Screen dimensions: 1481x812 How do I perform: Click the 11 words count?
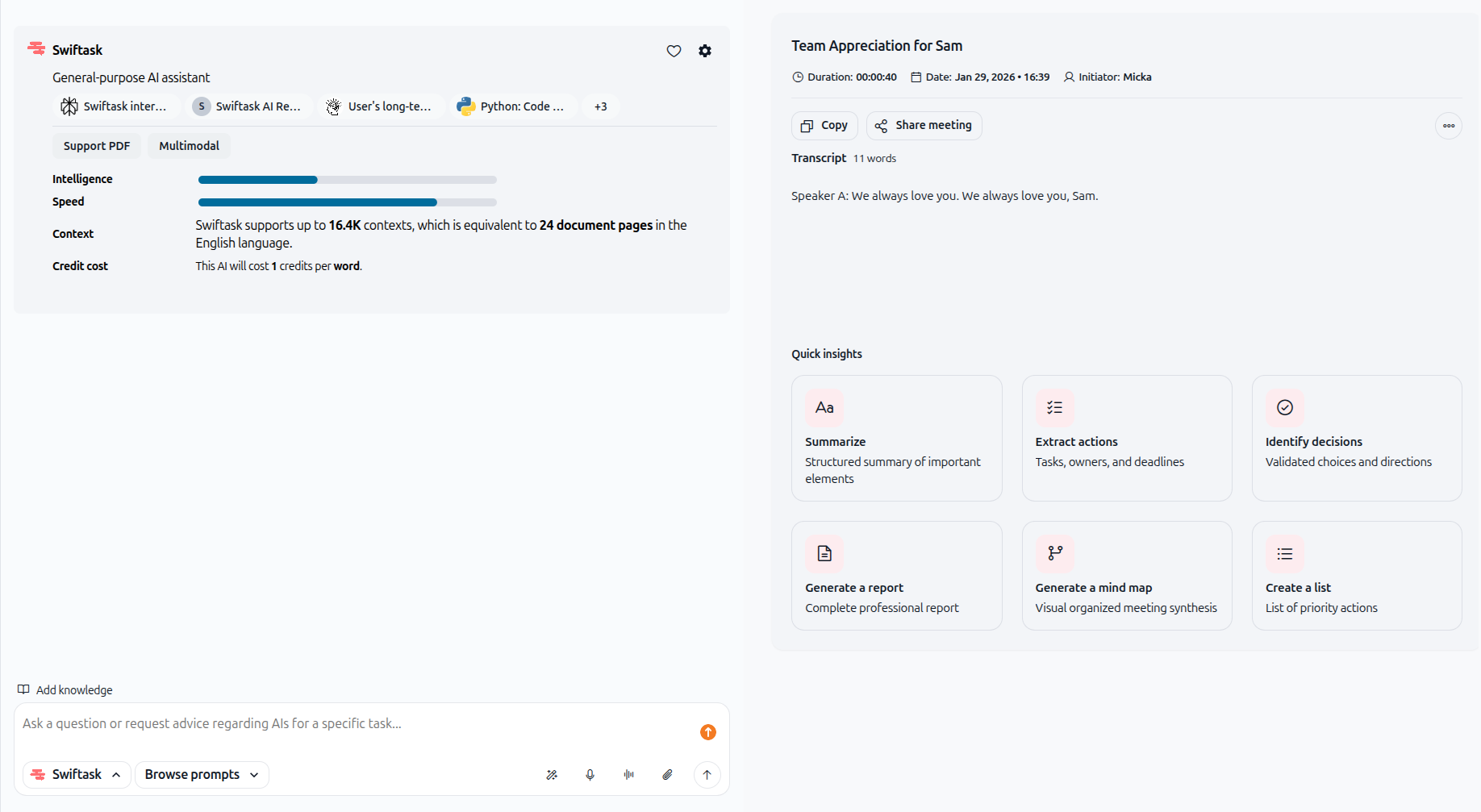pyautogui.click(x=874, y=159)
